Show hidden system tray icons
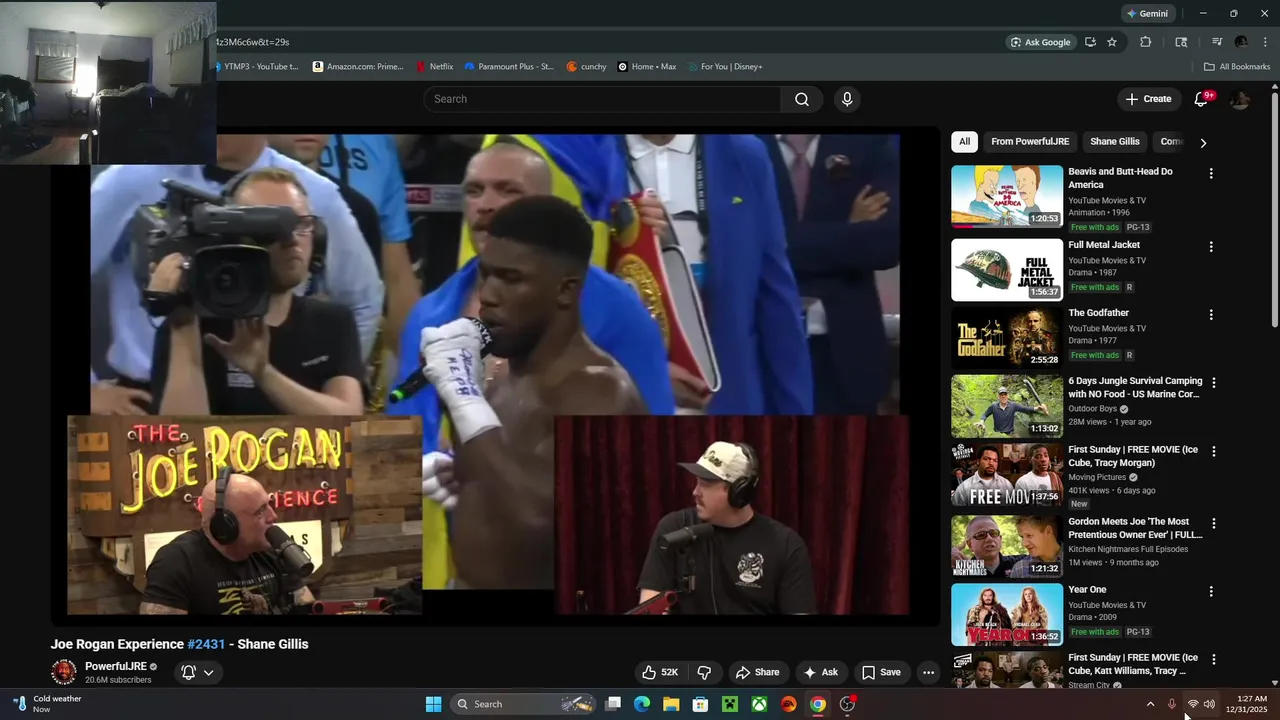Screen dimensions: 1280x720 pyautogui.click(x=1150, y=704)
